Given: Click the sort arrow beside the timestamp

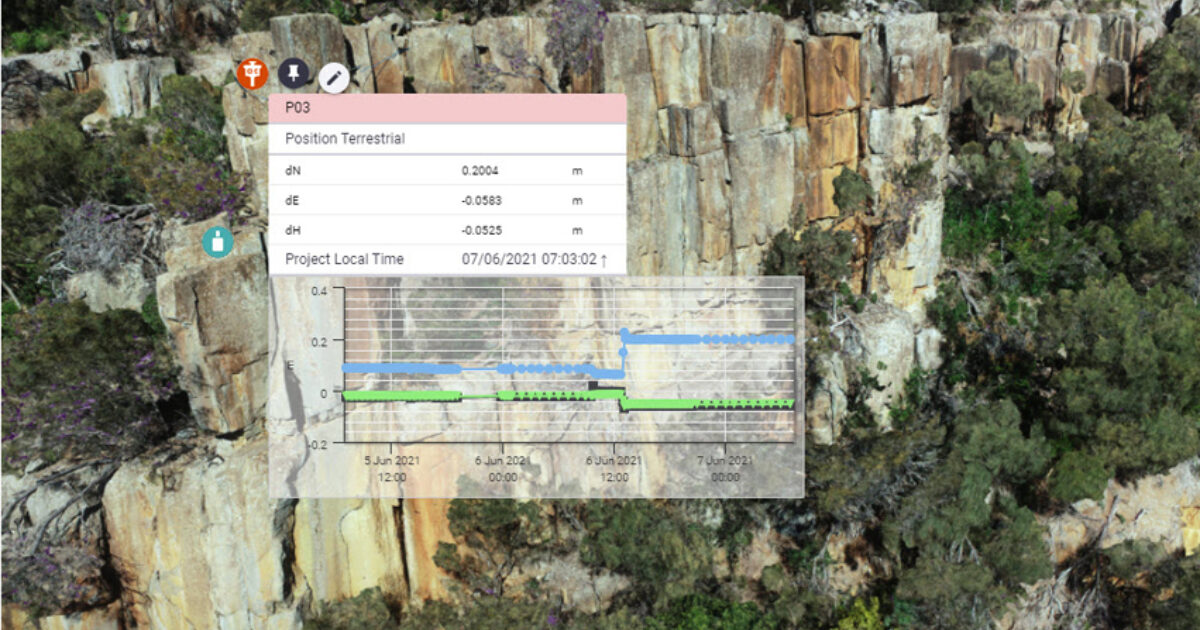Looking at the screenshot, I should [604, 260].
